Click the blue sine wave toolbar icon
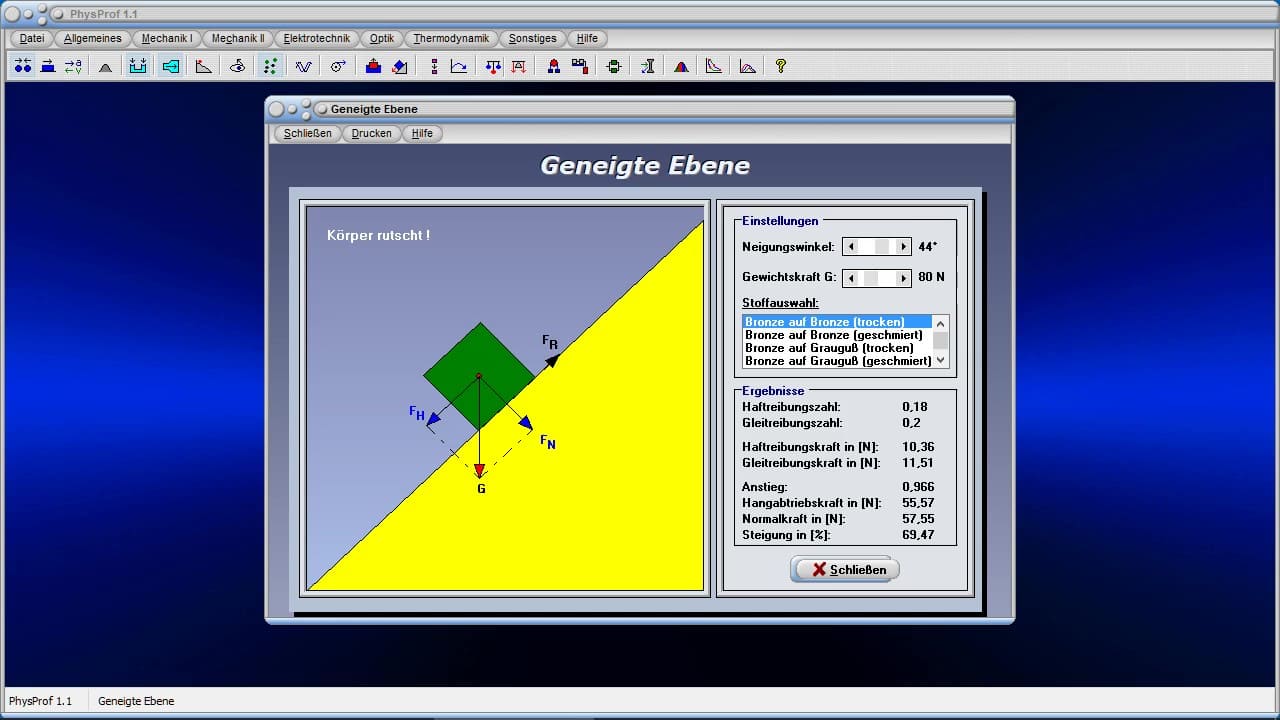The width and height of the screenshot is (1280, 720). pyautogui.click(x=303, y=66)
